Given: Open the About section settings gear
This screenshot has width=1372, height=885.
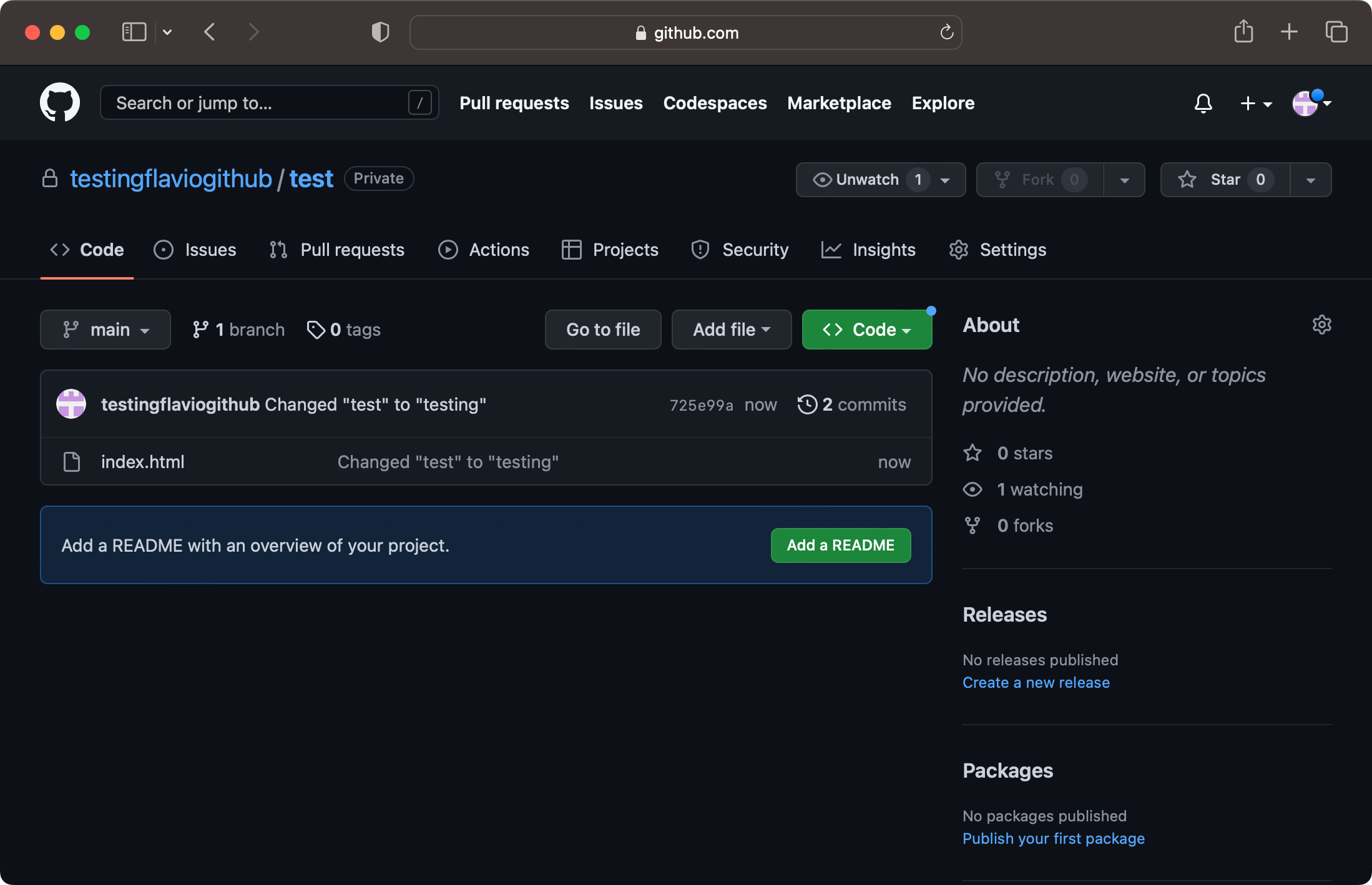Looking at the screenshot, I should click(1321, 325).
